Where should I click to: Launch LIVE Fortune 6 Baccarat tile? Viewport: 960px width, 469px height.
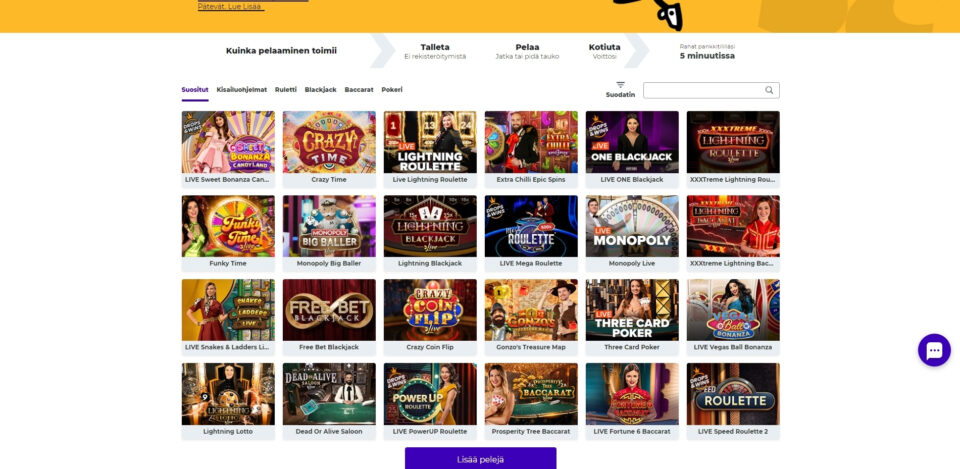tap(632, 394)
